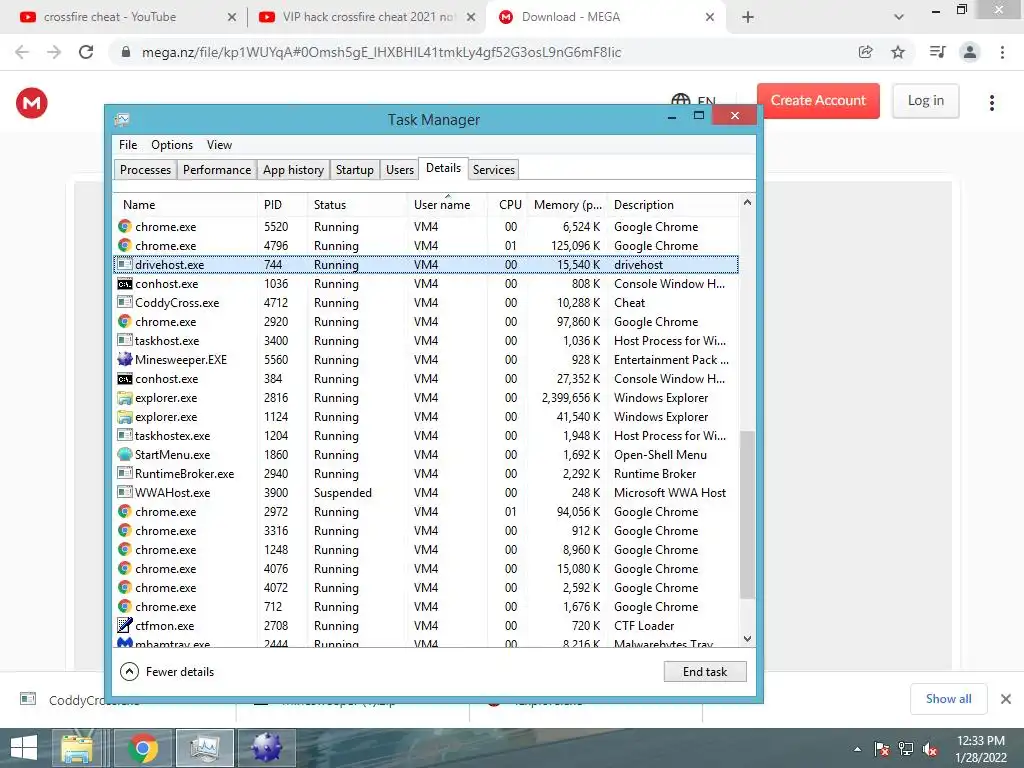1024x768 pixels.
Task: Open the View menu in Task Manager
Action: pos(219,145)
